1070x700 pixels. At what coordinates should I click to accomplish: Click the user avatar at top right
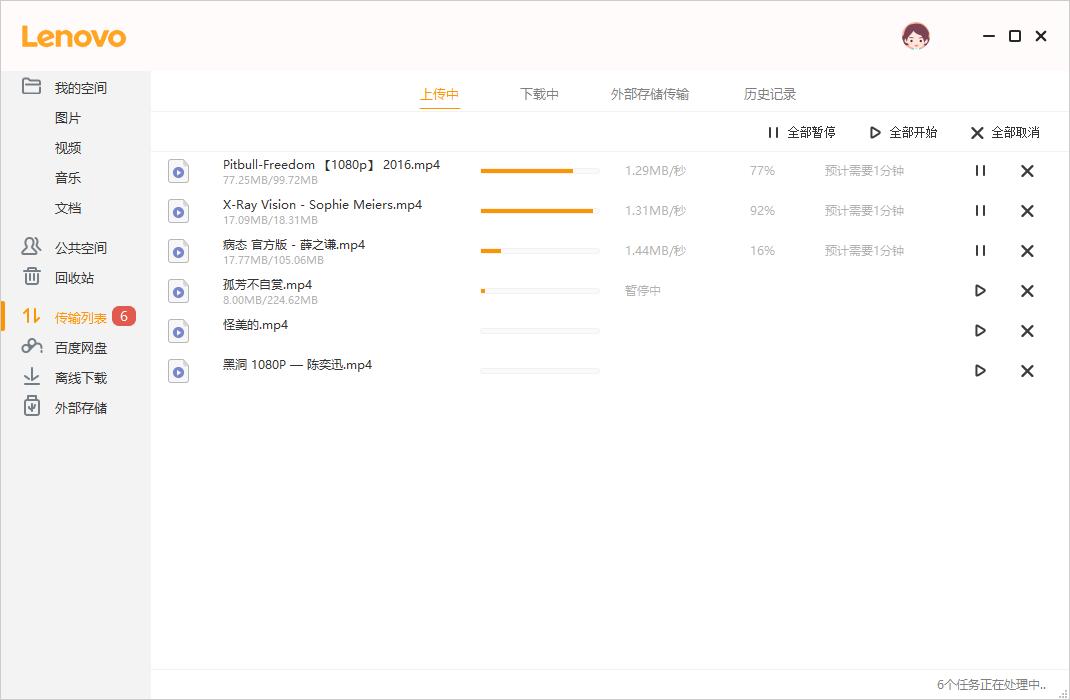[916, 34]
